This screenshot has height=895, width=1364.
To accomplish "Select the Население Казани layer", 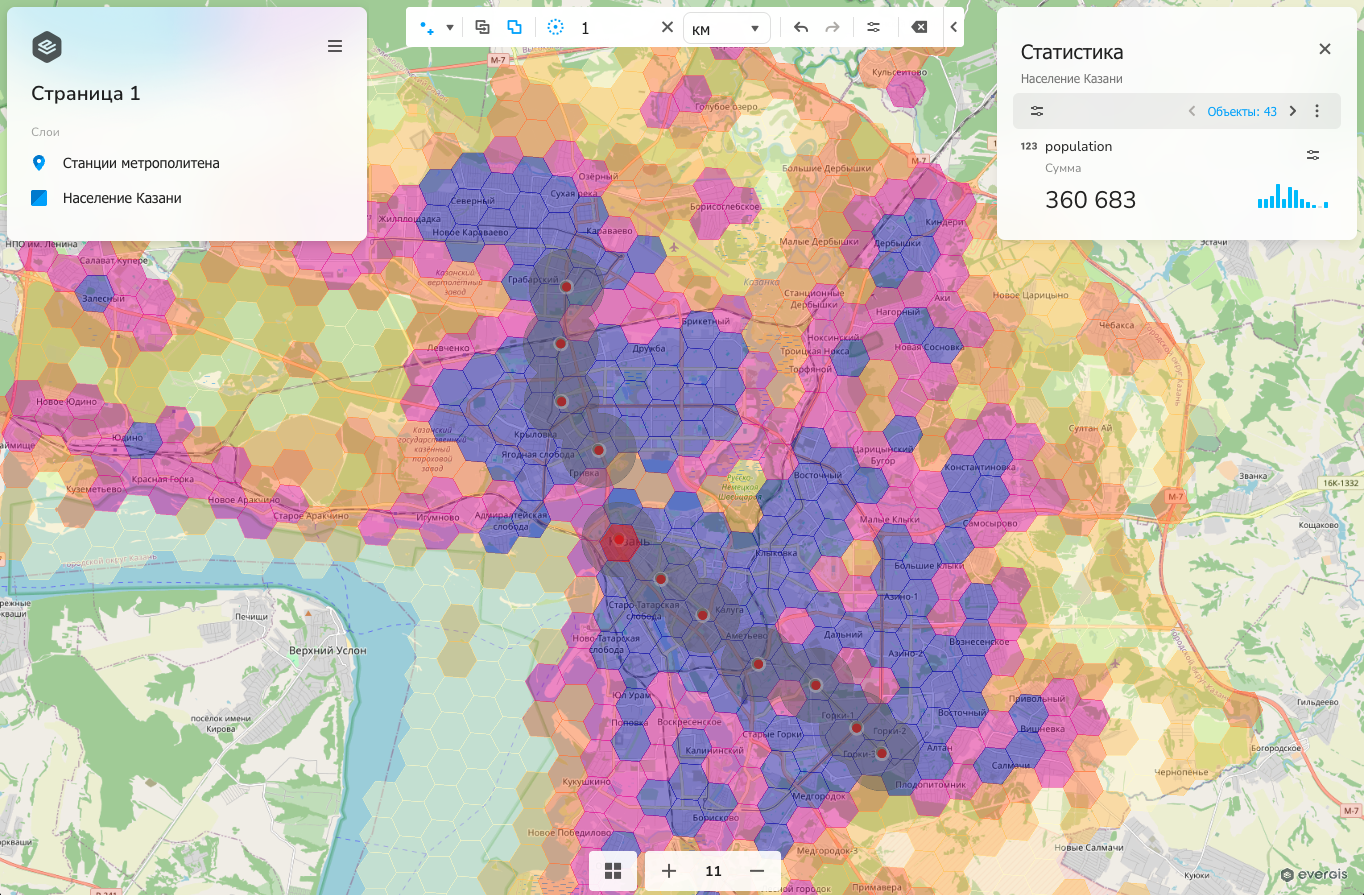I will 122,198.
